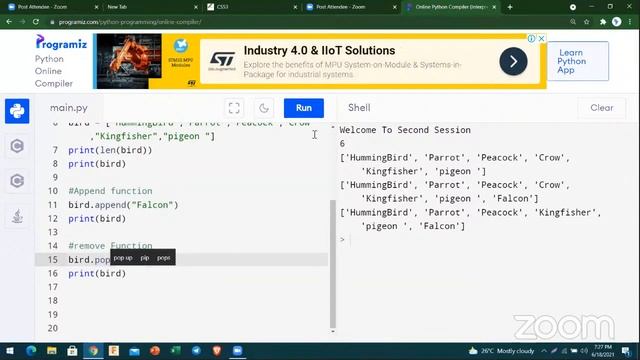Screen dimensions: 640x360
Task: Click the Programiz logo
Action: click(61, 42)
